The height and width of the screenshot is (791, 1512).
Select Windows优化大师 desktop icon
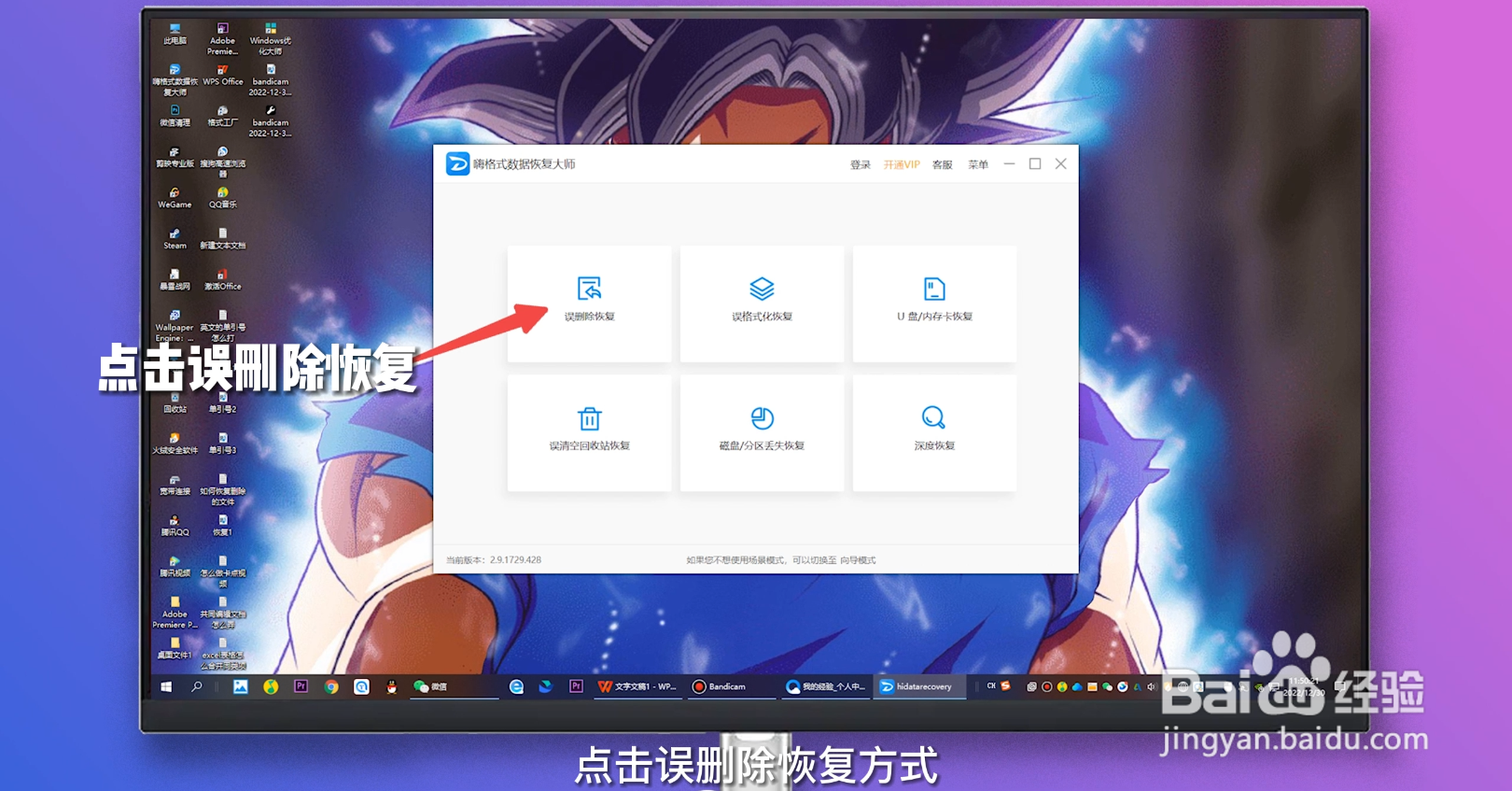pyautogui.click(x=271, y=39)
